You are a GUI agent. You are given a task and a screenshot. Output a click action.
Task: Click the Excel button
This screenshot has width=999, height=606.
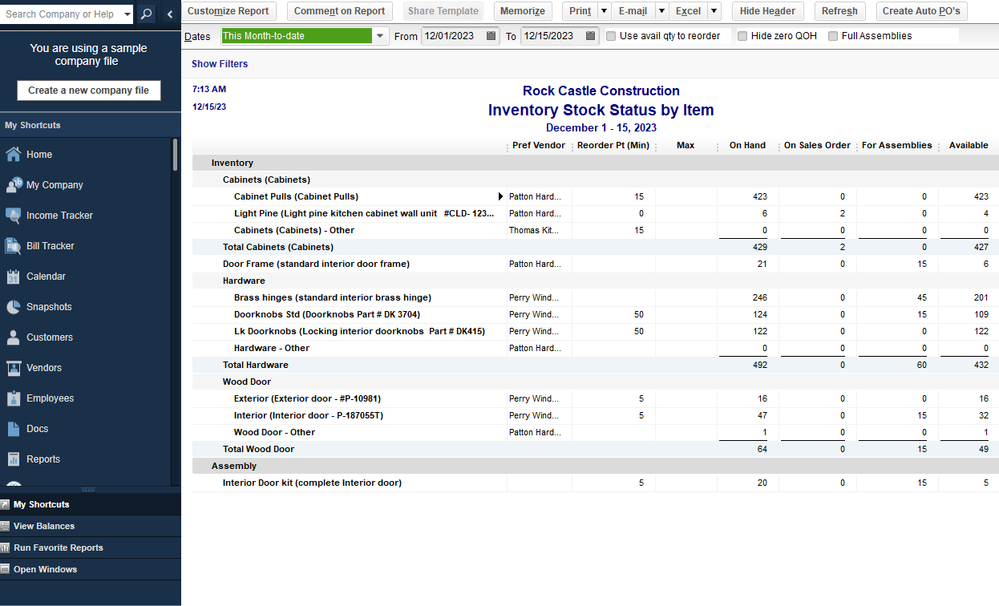[688, 11]
